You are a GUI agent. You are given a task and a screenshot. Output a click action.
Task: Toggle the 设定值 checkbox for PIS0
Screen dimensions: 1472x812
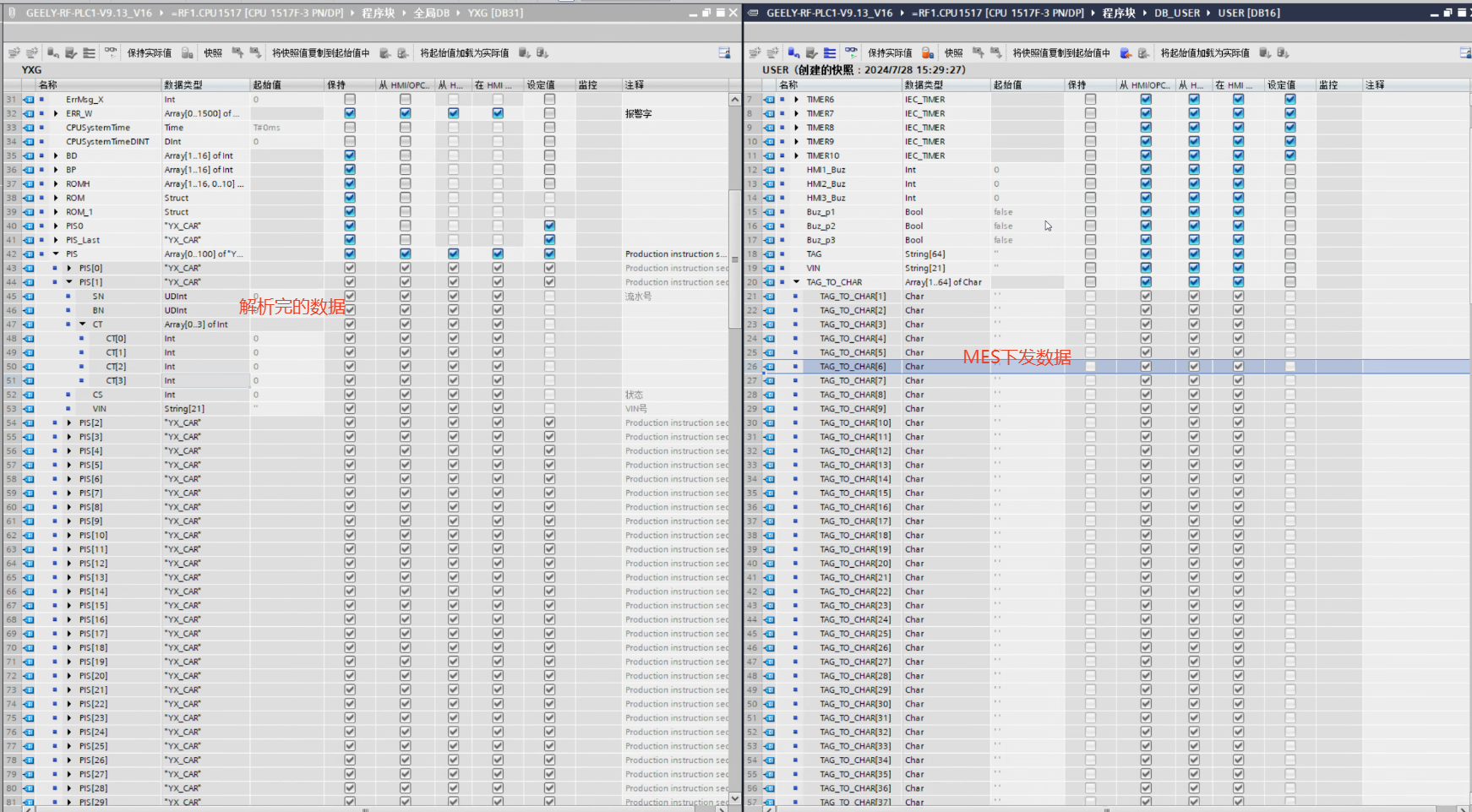click(549, 226)
